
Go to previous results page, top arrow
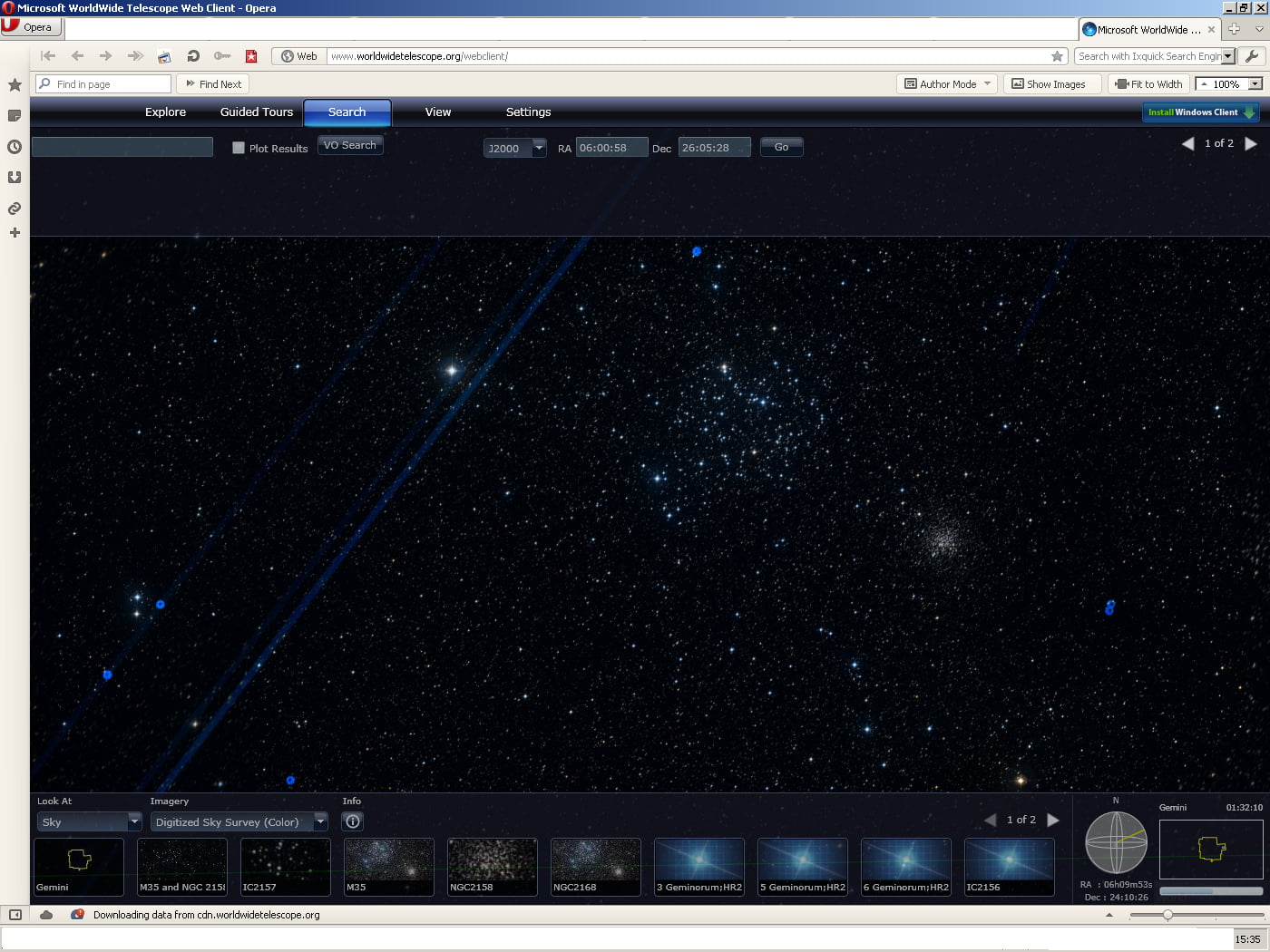[x=1187, y=143]
